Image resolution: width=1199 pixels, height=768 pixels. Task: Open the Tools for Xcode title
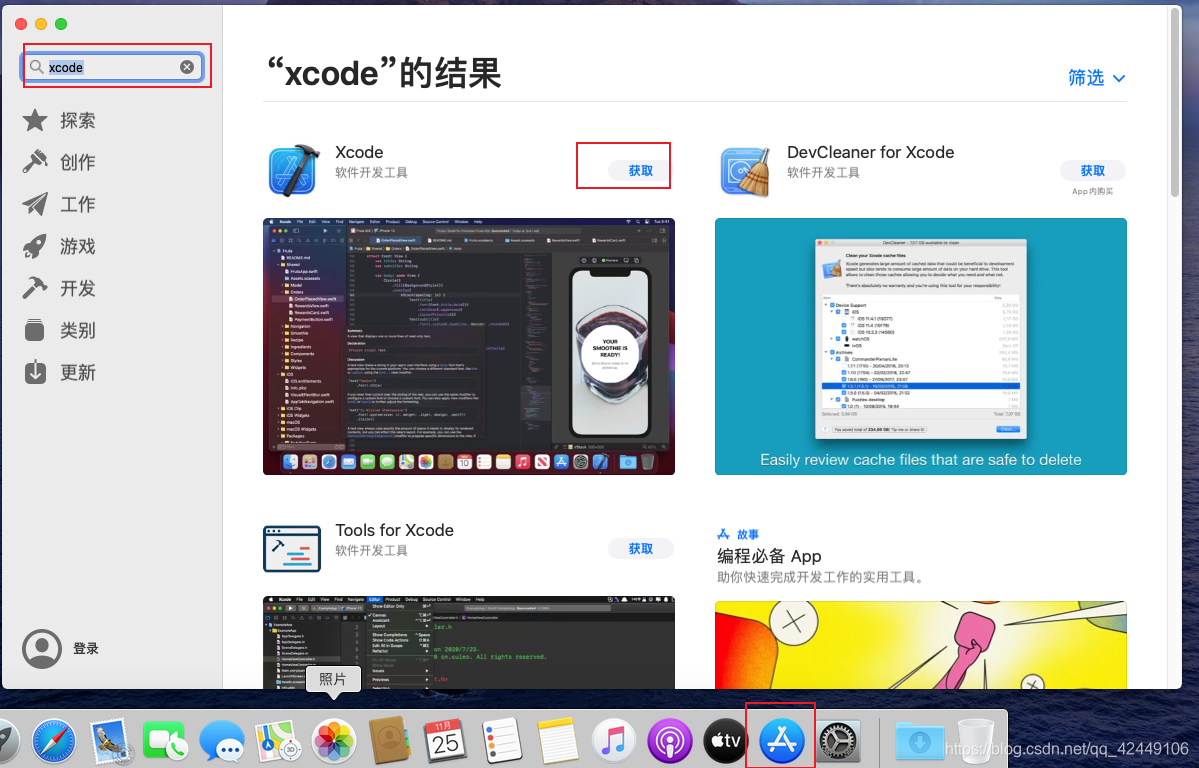[394, 530]
